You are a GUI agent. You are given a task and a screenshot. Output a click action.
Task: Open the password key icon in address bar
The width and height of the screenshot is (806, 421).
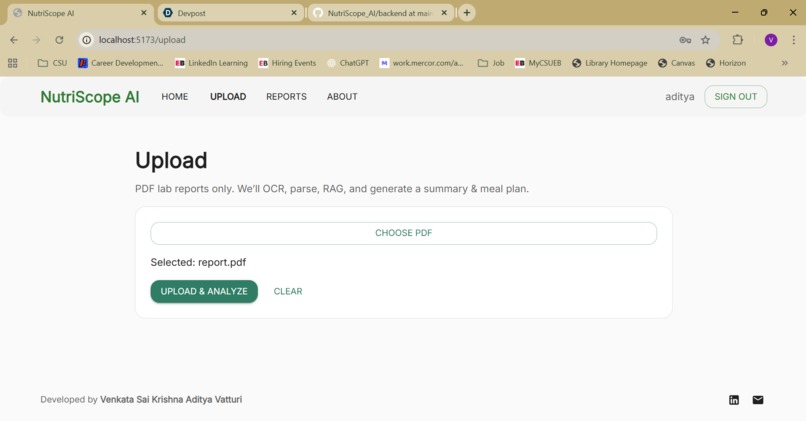point(685,40)
